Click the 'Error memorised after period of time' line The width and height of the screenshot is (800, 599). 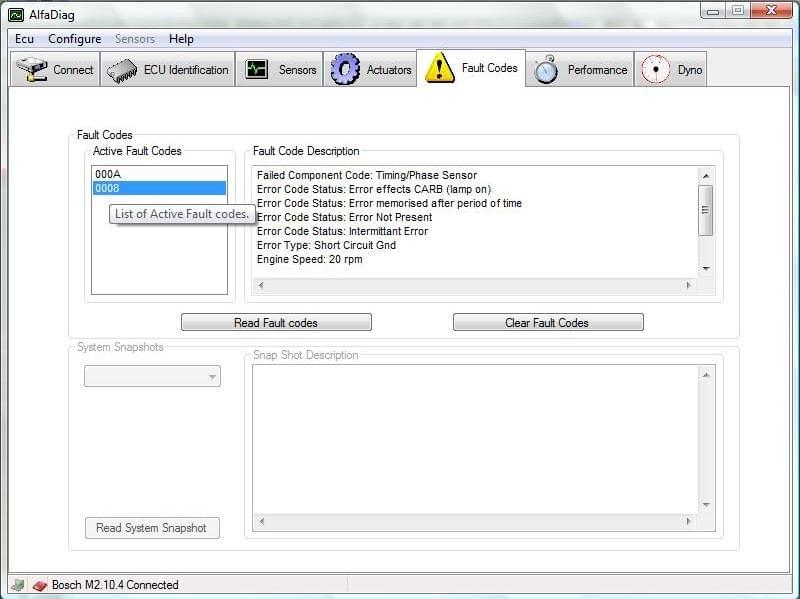[x=389, y=203]
